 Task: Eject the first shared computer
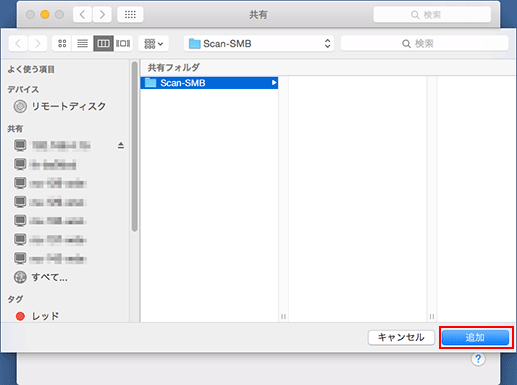click(121, 145)
